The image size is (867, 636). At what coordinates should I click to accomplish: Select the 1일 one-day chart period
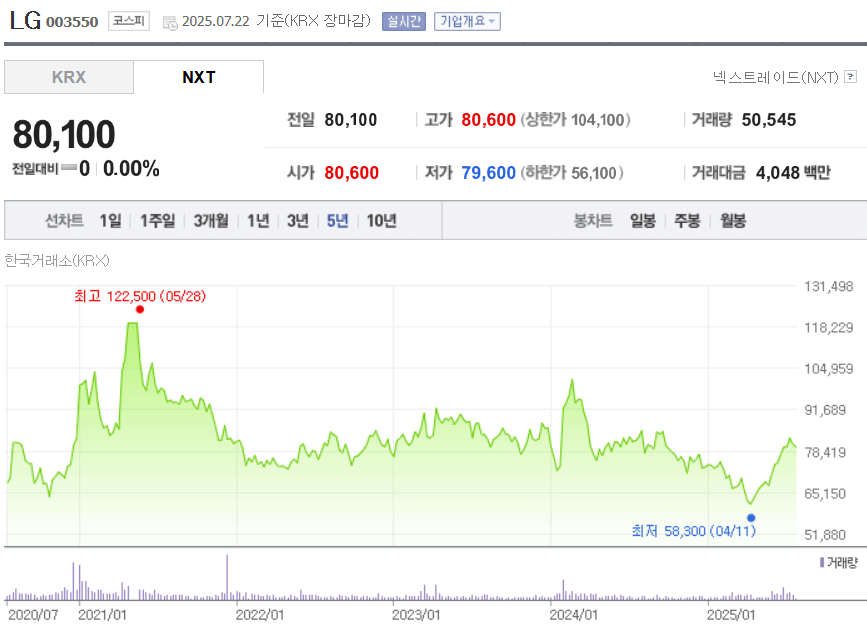pyautogui.click(x=108, y=219)
